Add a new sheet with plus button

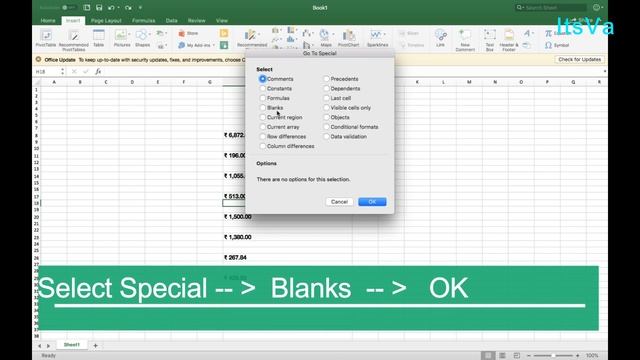(95, 345)
